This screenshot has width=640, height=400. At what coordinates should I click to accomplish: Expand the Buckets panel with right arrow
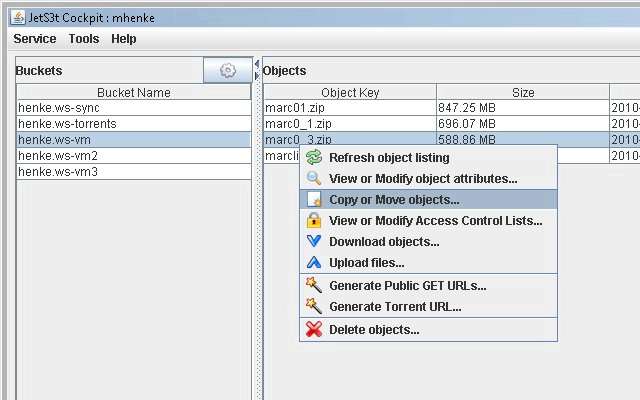pos(257,76)
